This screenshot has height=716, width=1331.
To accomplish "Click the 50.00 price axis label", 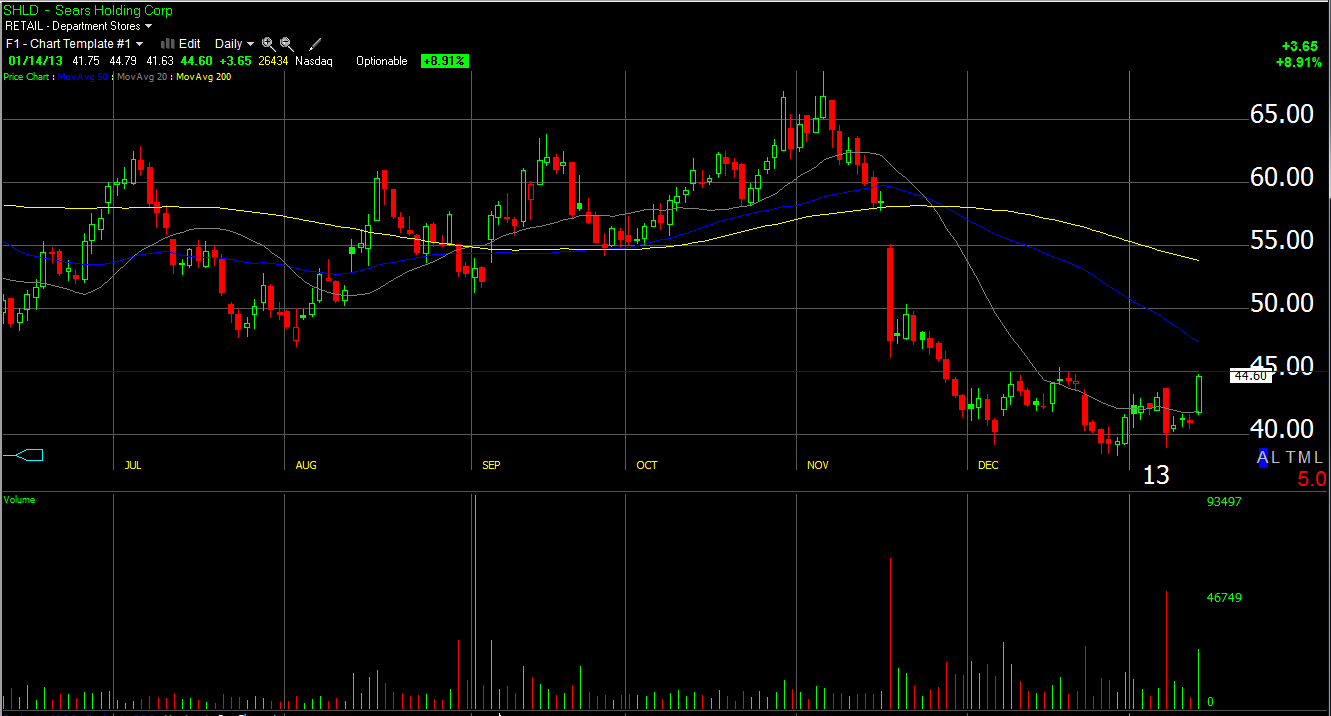I will (1282, 303).
